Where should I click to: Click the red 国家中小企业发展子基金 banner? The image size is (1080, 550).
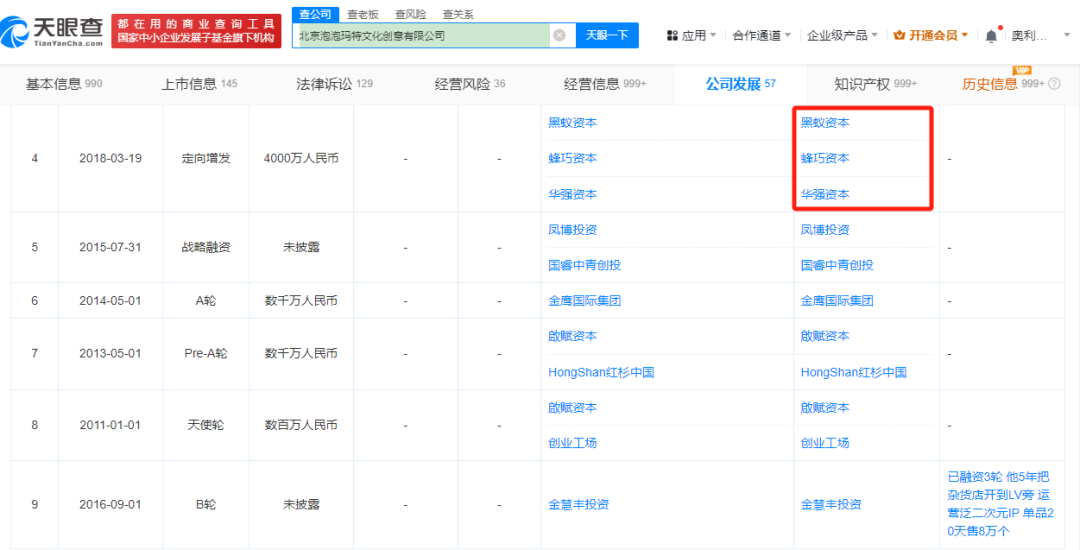(x=196, y=32)
